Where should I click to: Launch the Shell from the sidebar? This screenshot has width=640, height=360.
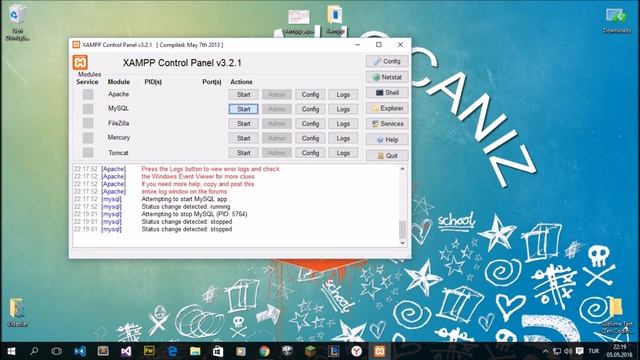tap(387, 93)
